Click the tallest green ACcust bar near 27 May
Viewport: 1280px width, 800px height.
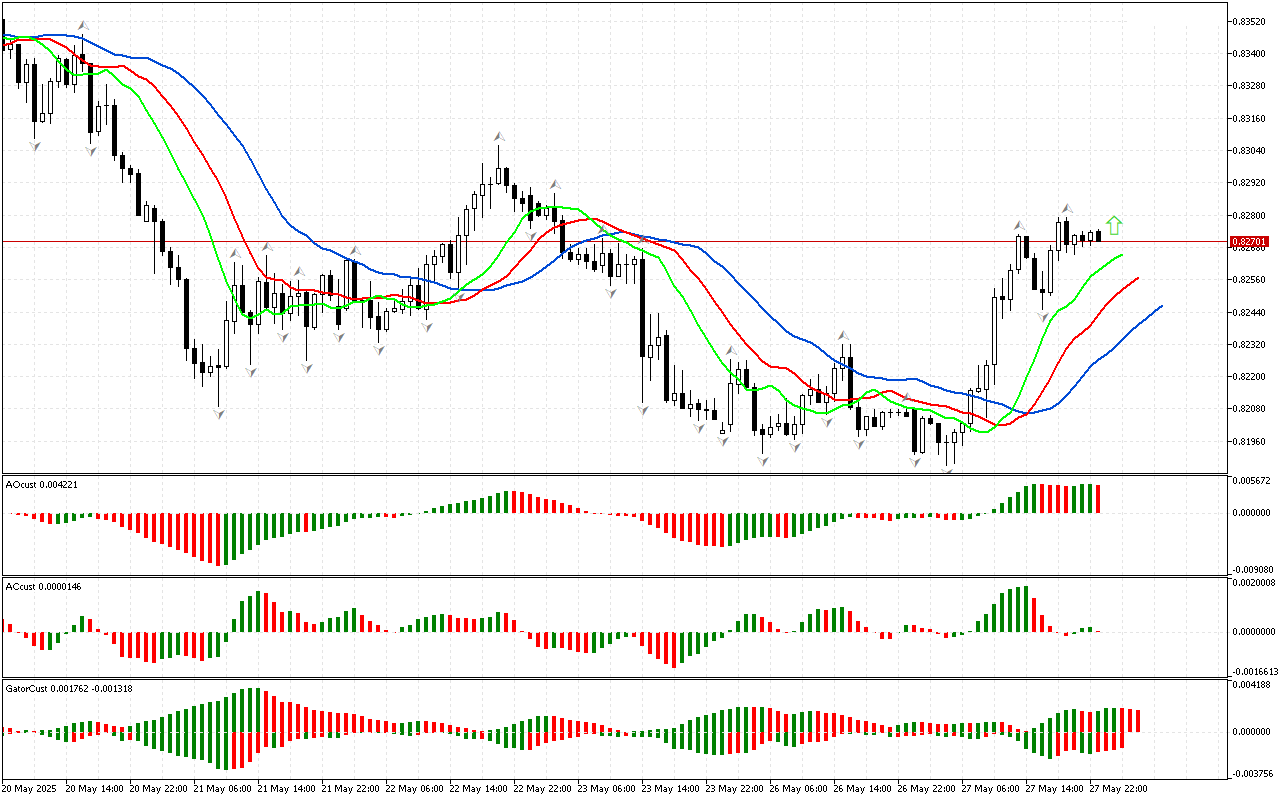[x=1025, y=609]
